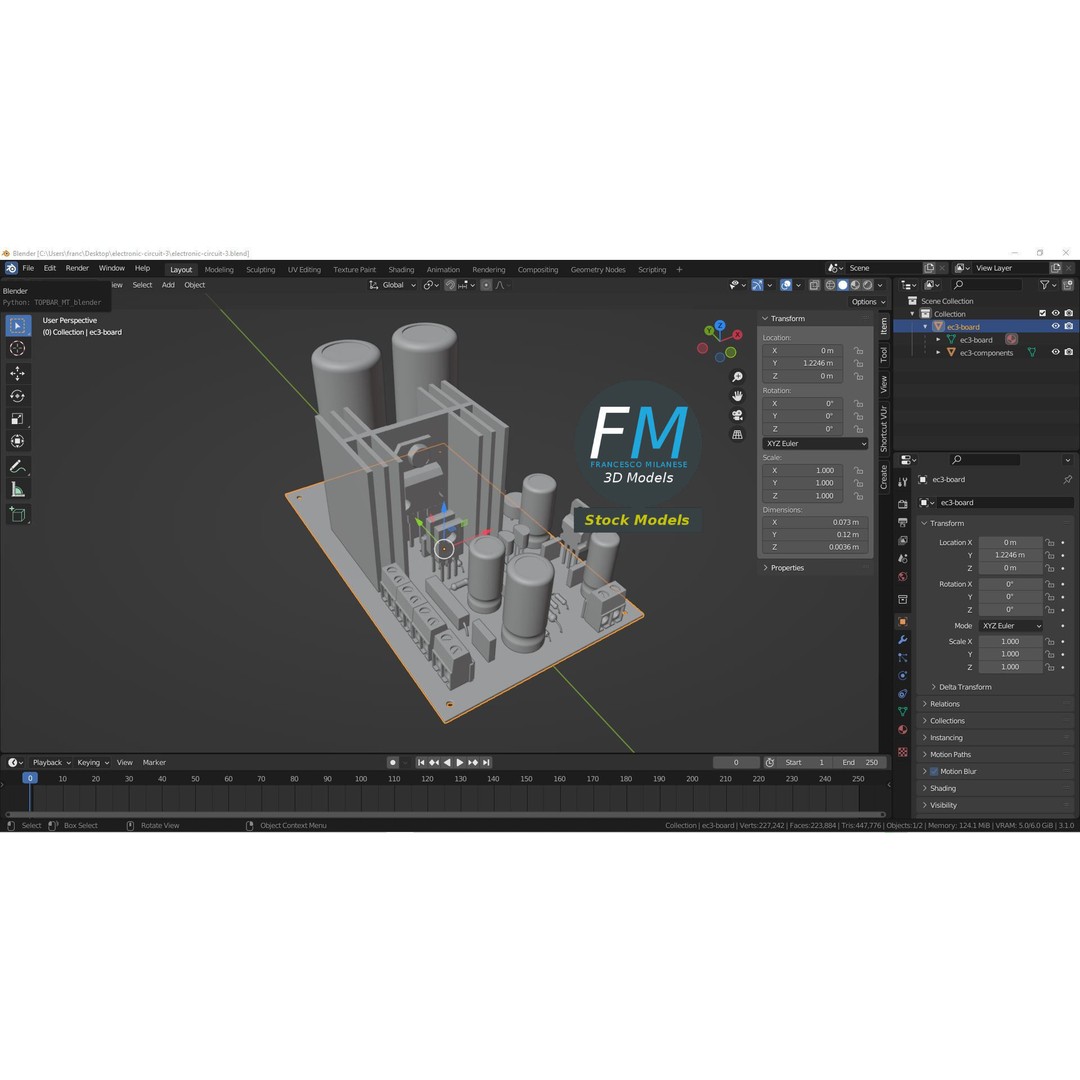The image size is (1080, 1080).
Task: Open rotation Mode dropdown in Properties
Action: [x=1010, y=626]
